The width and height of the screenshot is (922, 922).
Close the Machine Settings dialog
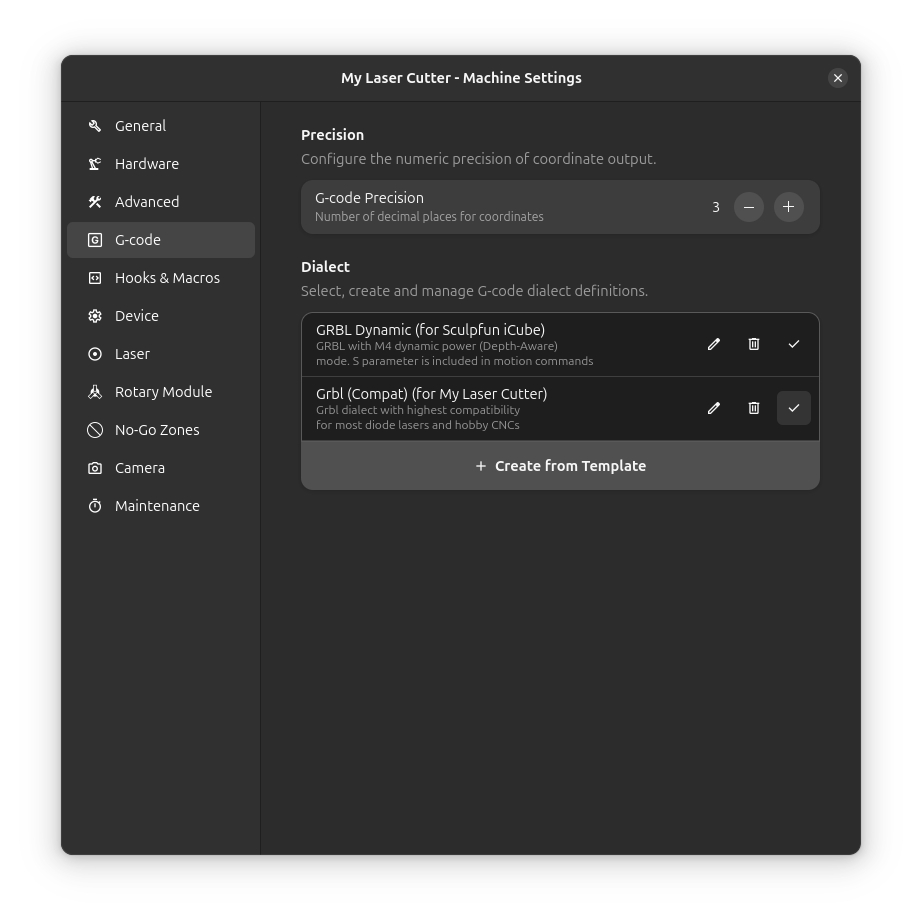pos(837,77)
